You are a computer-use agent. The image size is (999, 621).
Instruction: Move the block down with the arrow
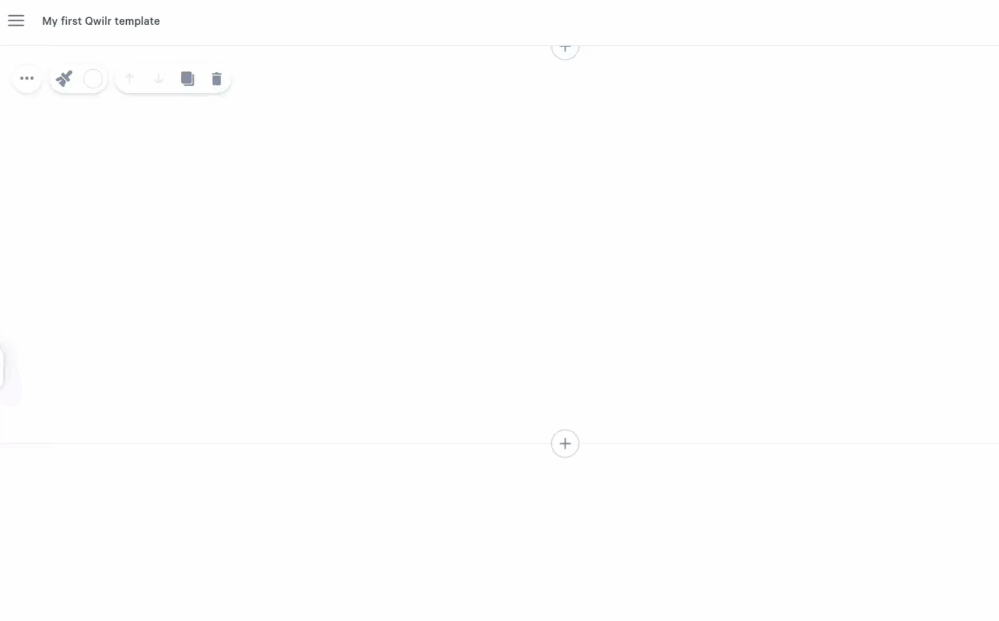[x=159, y=78]
